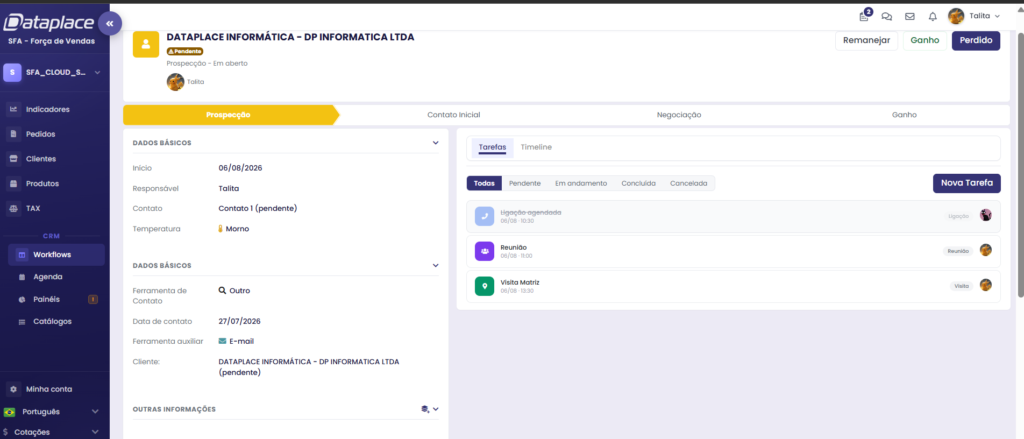Switch to the Timeline tab
1024x439 pixels.
tap(536, 147)
